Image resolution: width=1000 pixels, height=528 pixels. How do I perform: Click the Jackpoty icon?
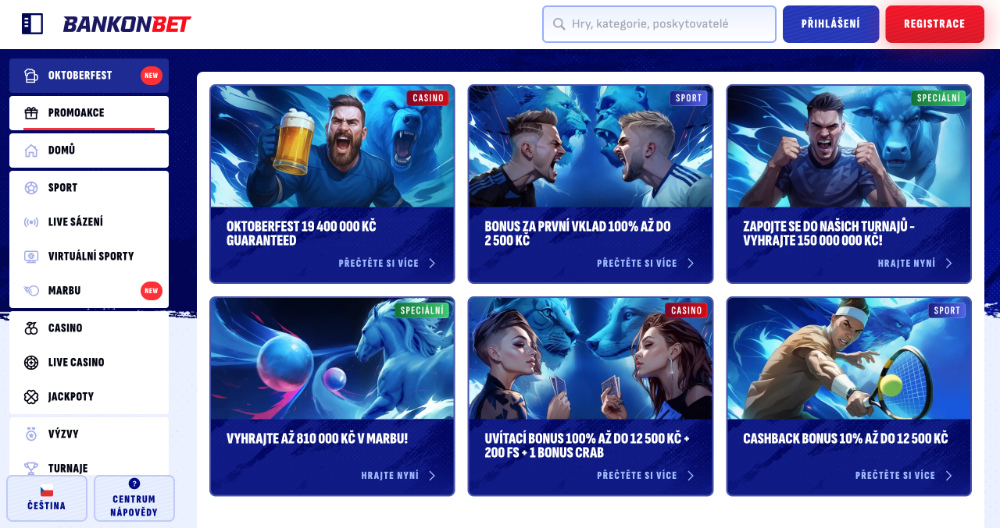(x=31, y=397)
